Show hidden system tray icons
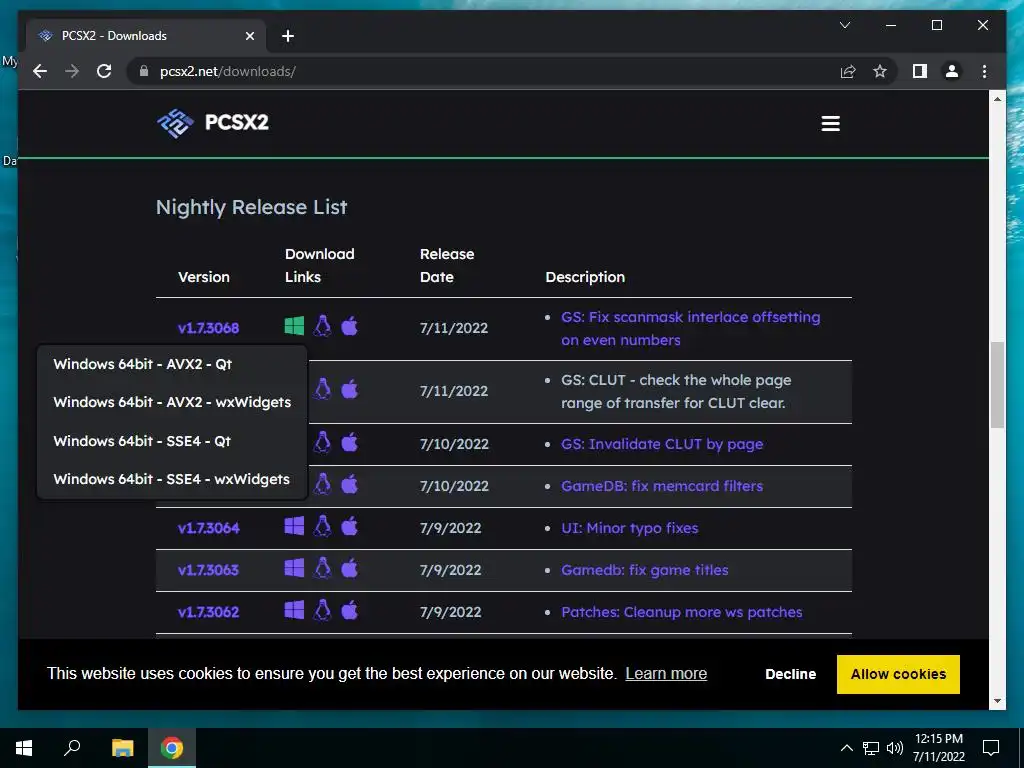Image resolution: width=1024 pixels, height=768 pixels. click(846, 748)
